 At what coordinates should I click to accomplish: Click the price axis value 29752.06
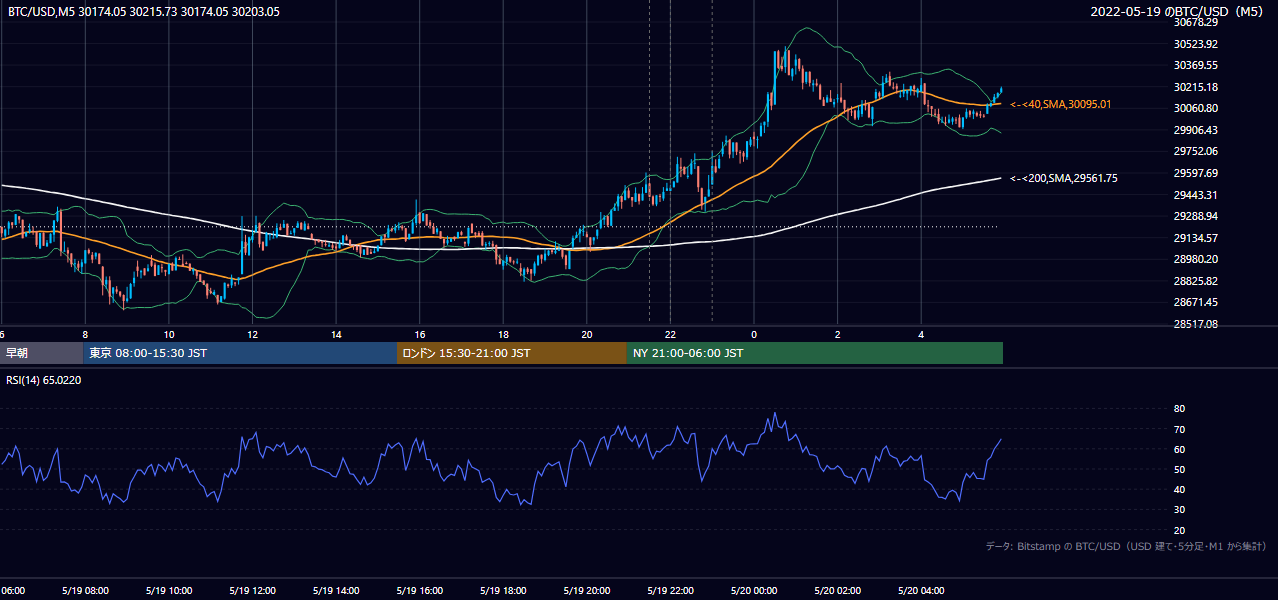(1197, 151)
